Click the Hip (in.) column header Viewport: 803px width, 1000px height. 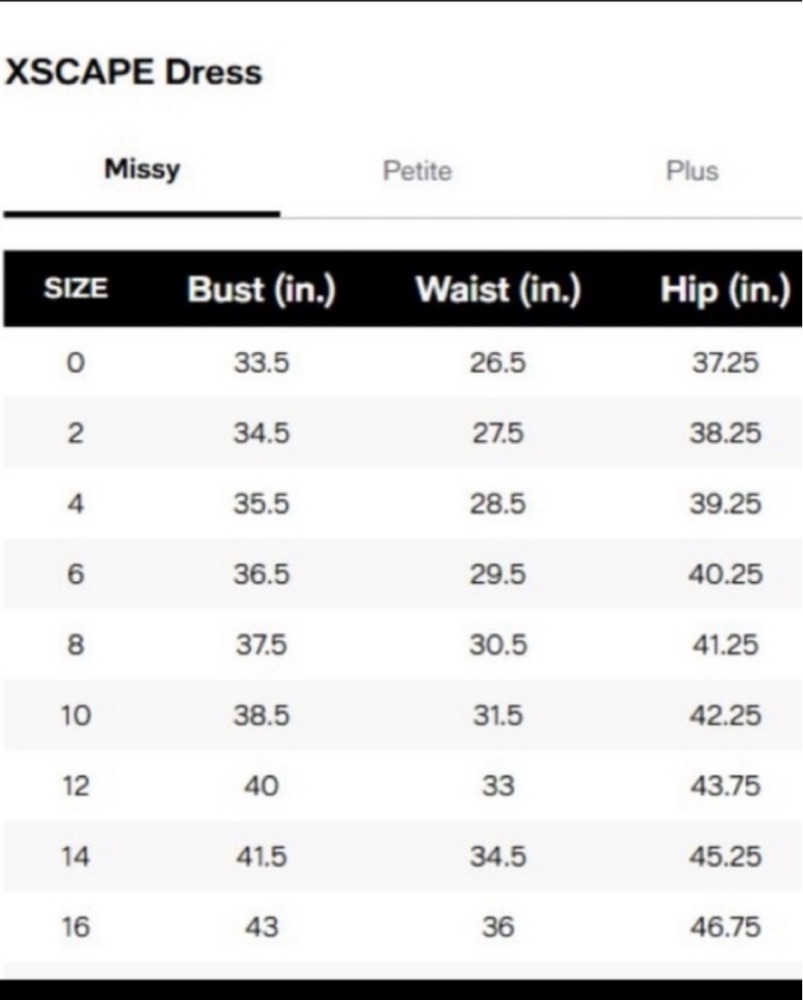tap(725, 290)
